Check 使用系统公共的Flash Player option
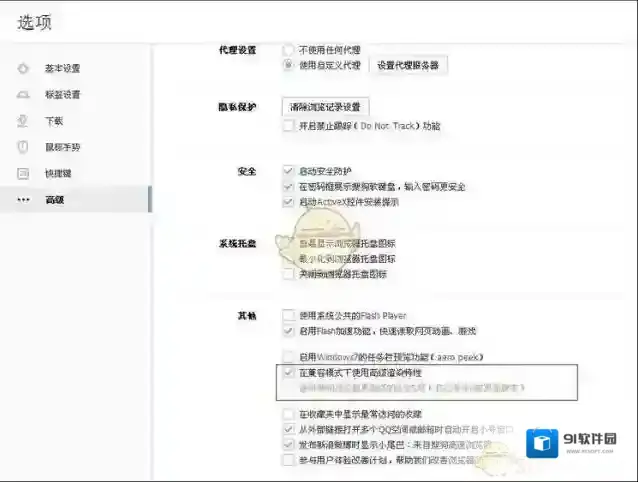 289,314
